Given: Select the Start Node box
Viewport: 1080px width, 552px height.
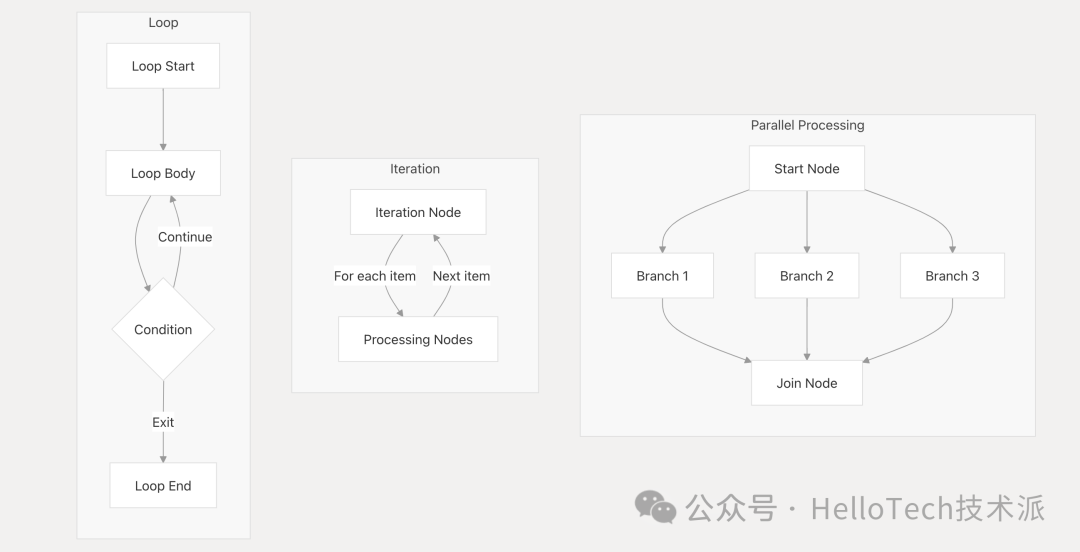Looking at the screenshot, I should pyautogui.click(x=807, y=169).
